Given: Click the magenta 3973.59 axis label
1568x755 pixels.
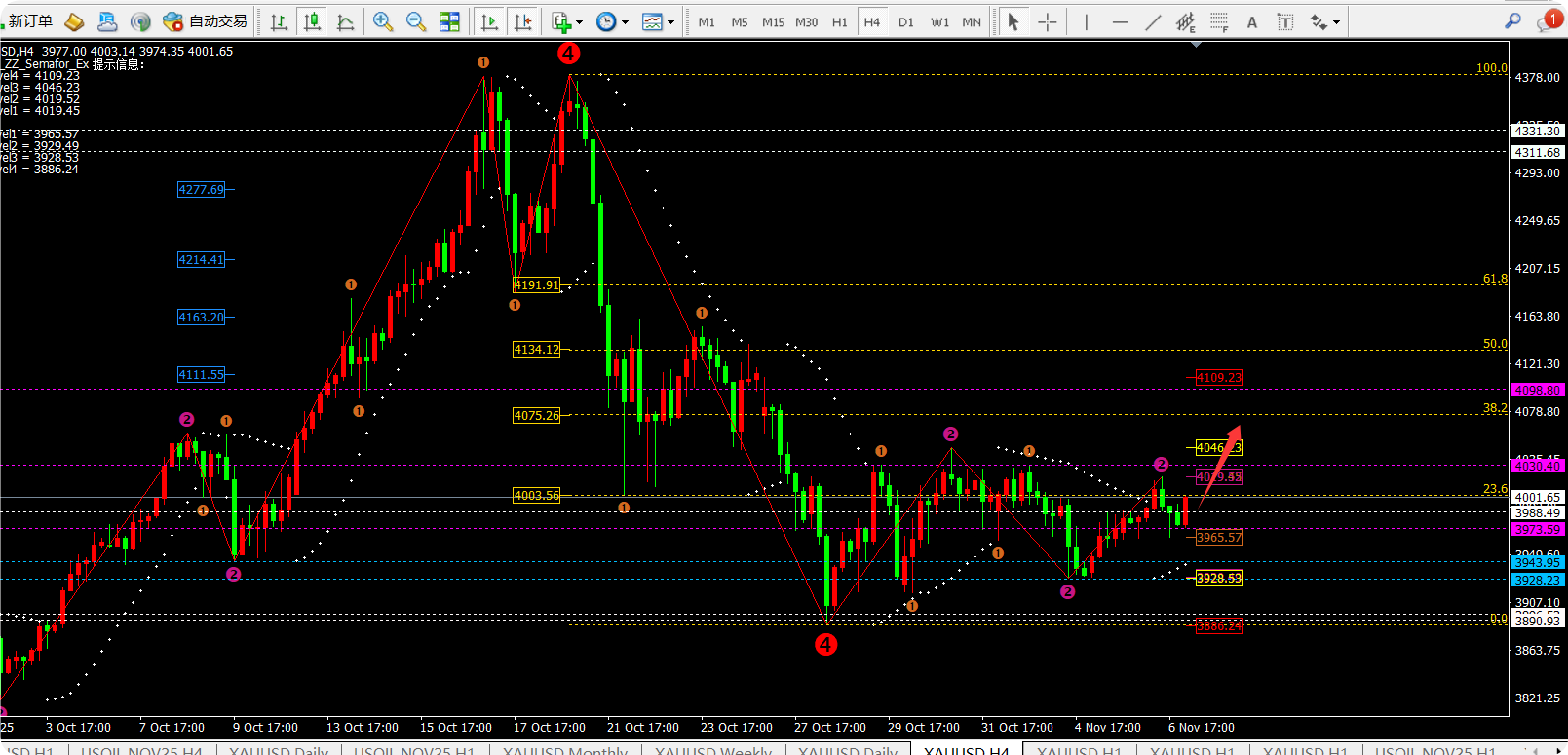Looking at the screenshot, I should 1538,530.
